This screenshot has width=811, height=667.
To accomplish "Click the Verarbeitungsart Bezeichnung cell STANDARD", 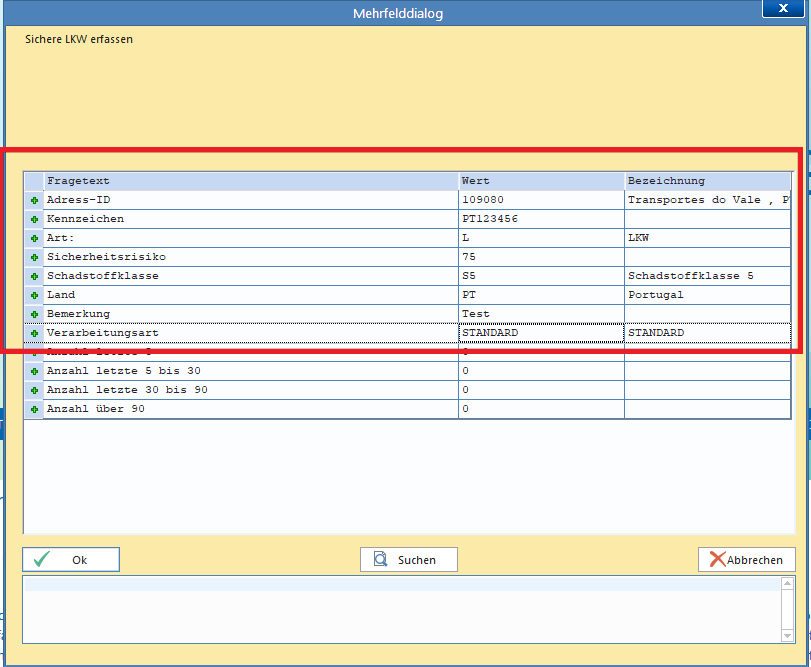I will click(708, 333).
